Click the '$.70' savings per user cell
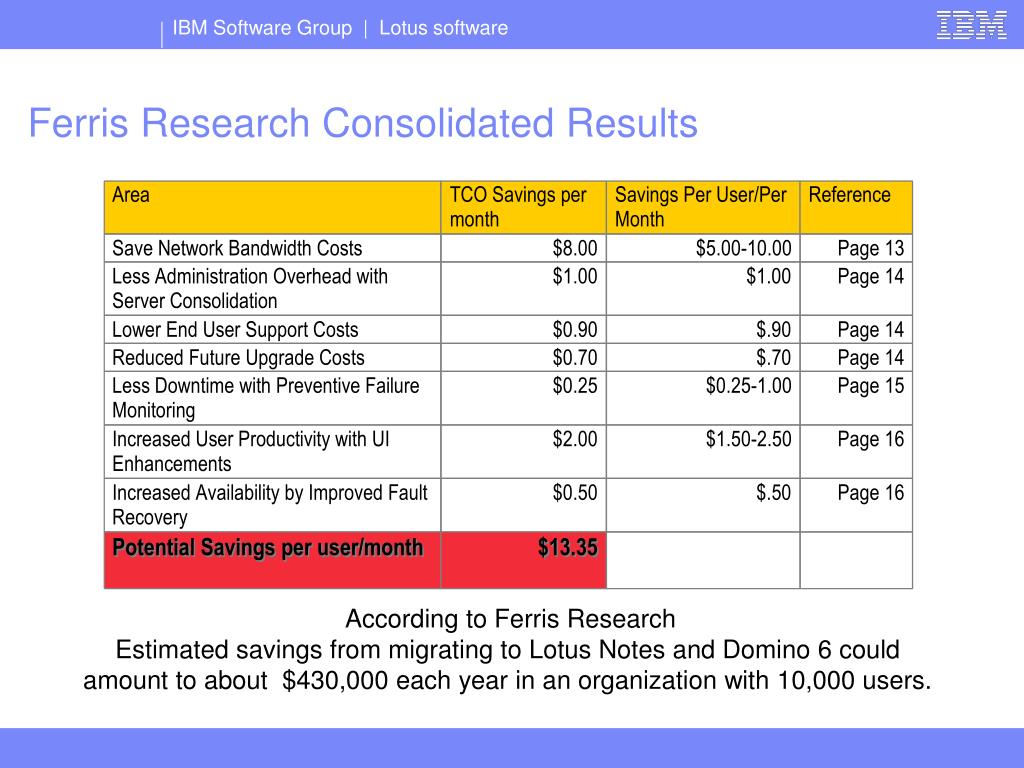 [x=703, y=358]
